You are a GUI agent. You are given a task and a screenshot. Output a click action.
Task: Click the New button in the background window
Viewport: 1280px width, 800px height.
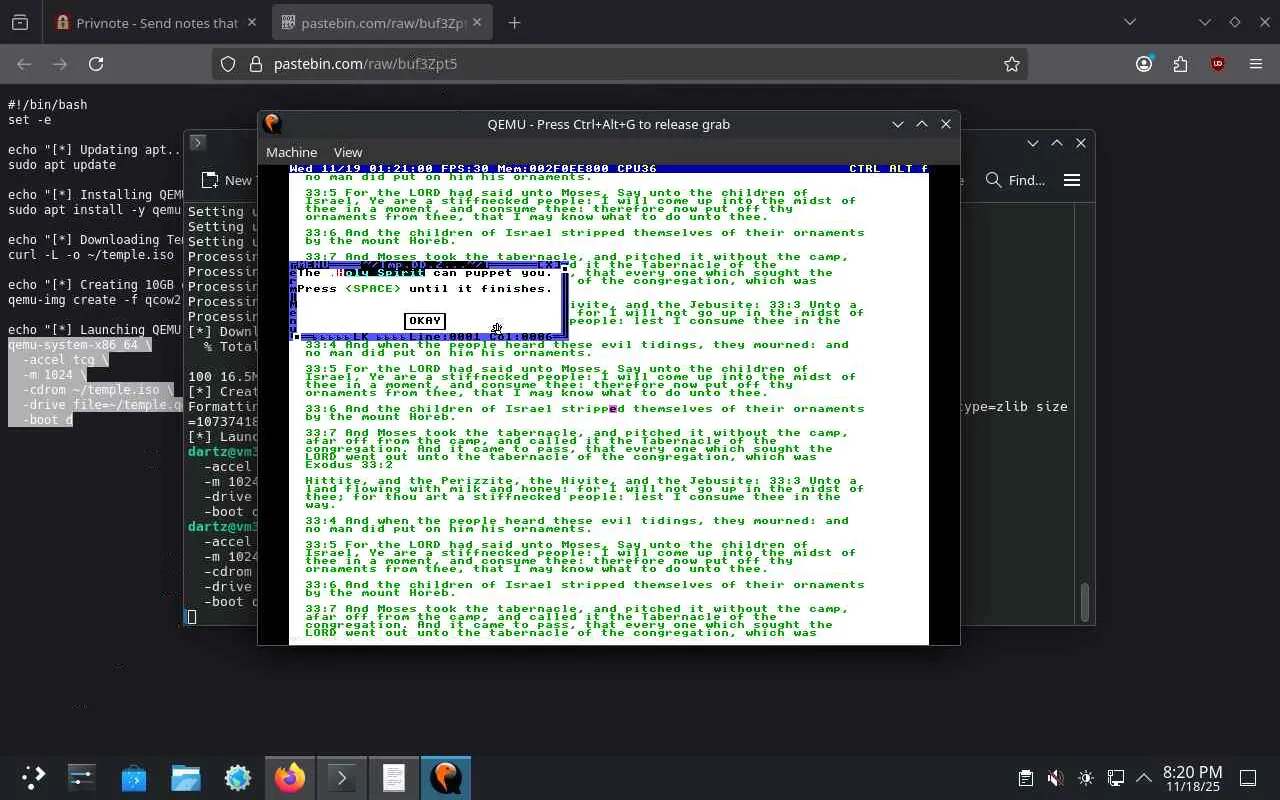click(x=228, y=180)
